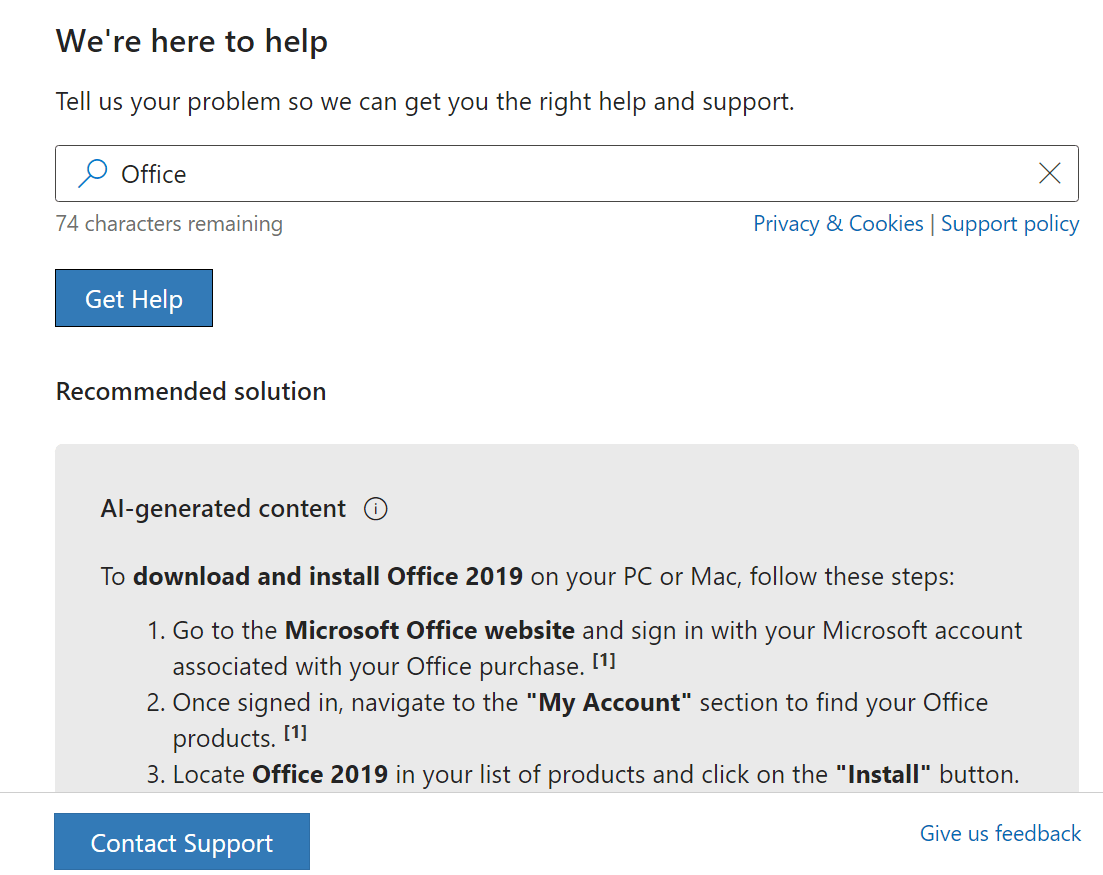This screenshot has width=1103, height=875.
Task: Click the Install button text in step three
Action: 885,773
